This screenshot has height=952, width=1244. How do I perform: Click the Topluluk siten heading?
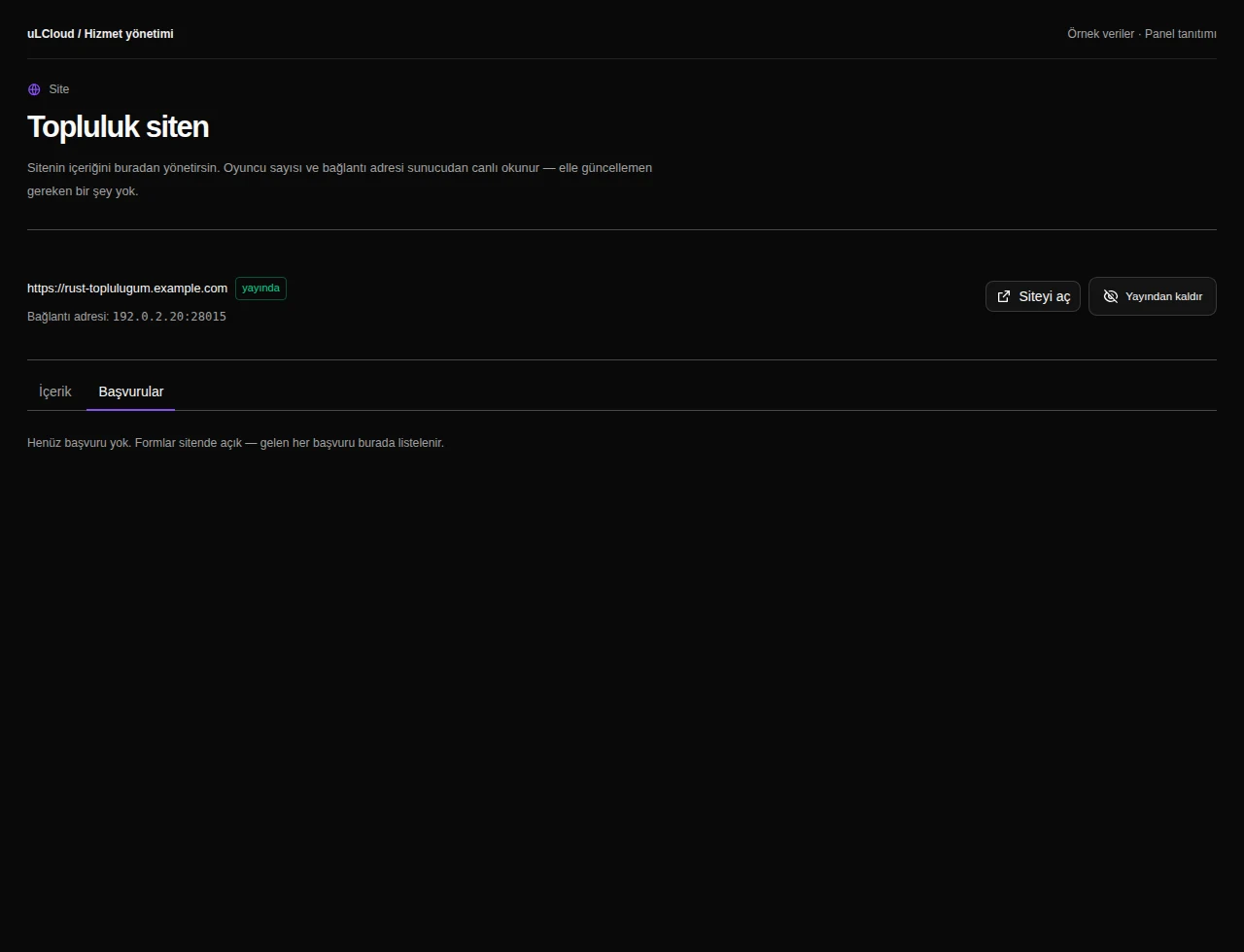pos(118,127)
